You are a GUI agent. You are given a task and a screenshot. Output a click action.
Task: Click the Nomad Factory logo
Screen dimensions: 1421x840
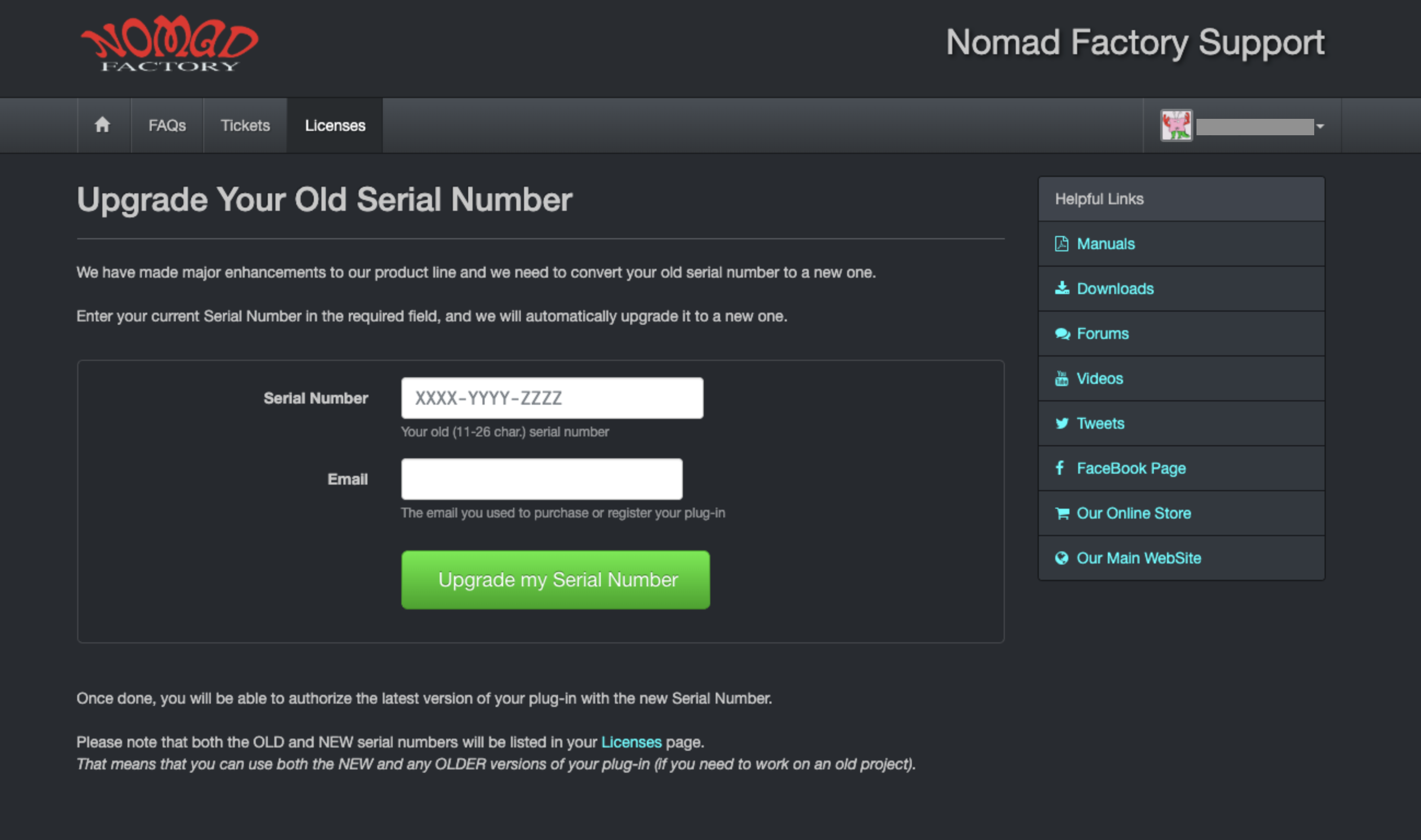point(169,44)
